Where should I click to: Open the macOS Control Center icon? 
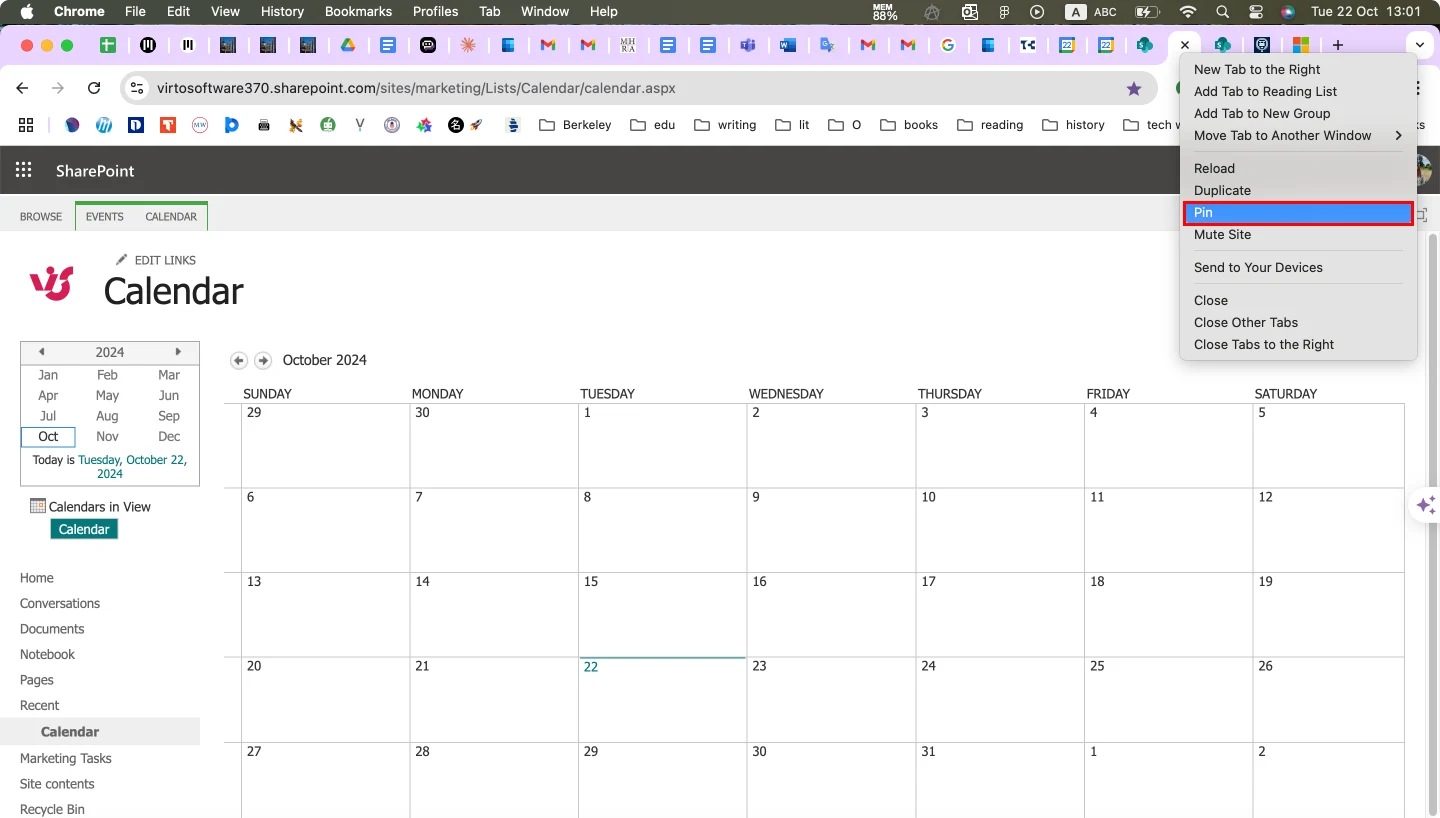pyautogui.click(x=1255, y=12)
